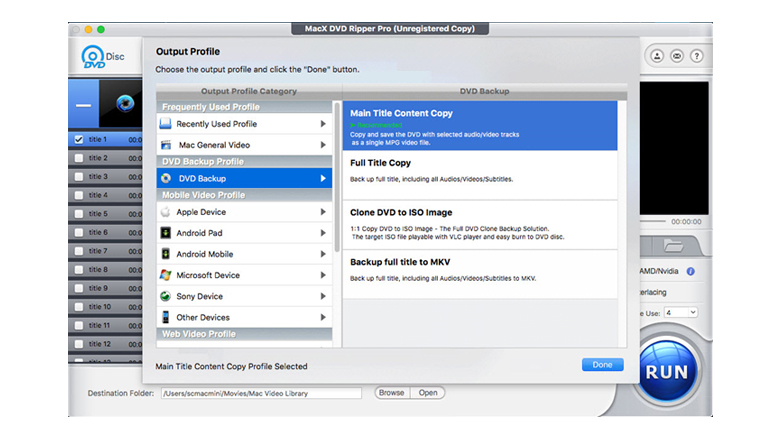Click the Mac General Video icon
The width and height of the screenshot is (780, 438).
pyautogui.click(x=166, y=145)
